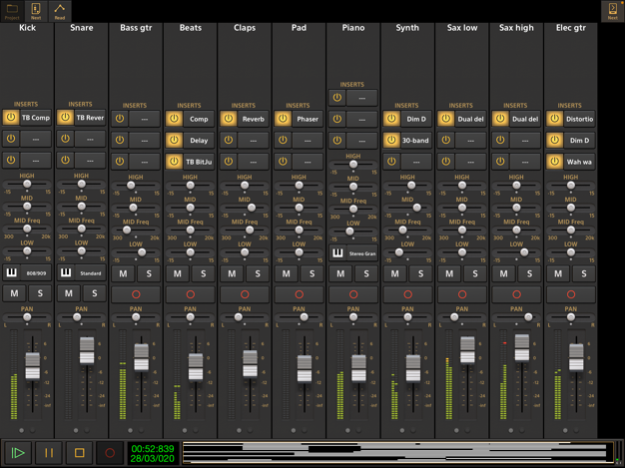Toggle power for Elec gtr Wah wa insert
The image size is (625, 468).
(554, 161)
